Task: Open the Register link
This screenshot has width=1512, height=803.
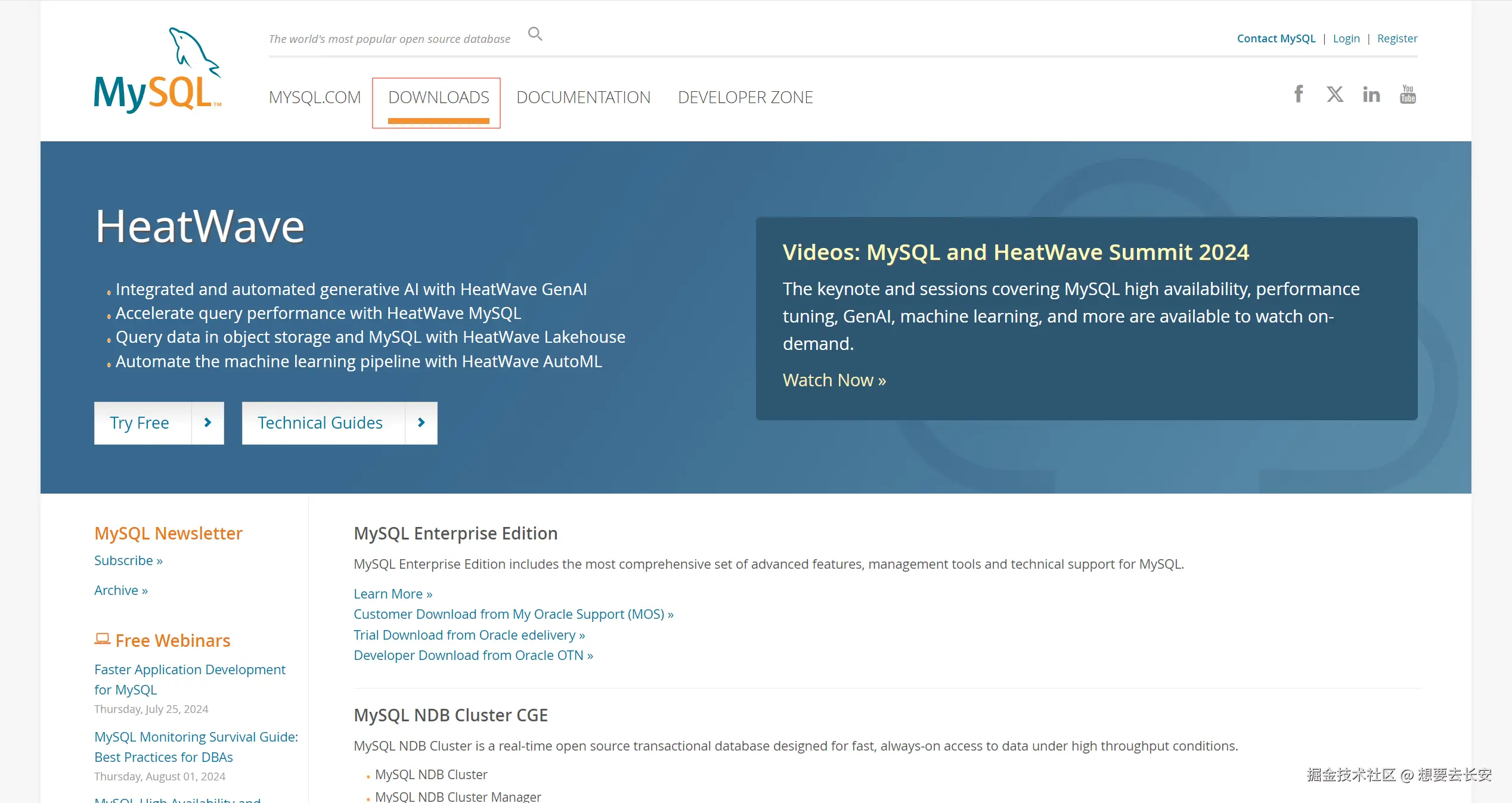Action: tap(1397, 39)
